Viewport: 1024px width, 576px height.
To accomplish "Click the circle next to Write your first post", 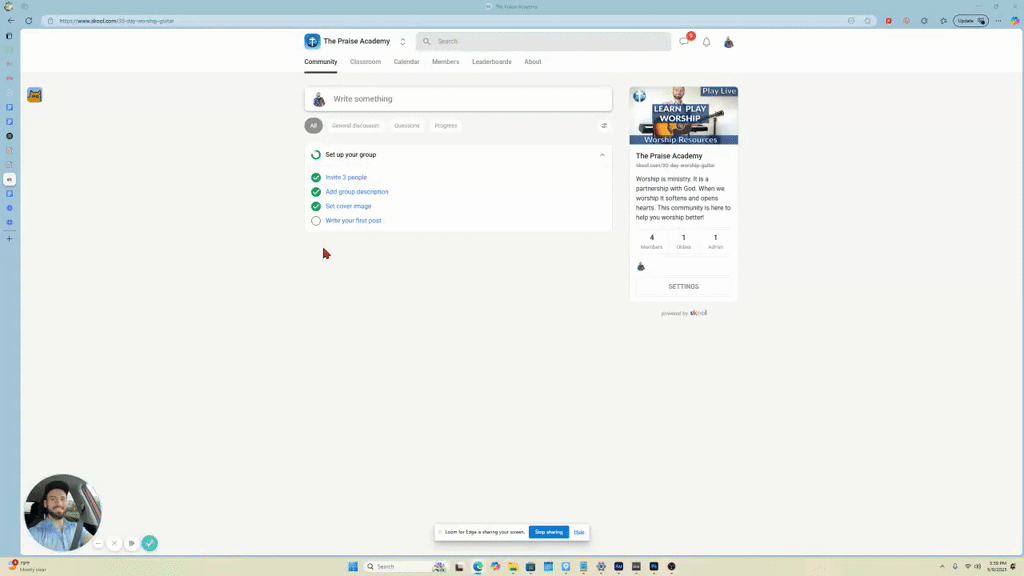I will (x=316, y=221).
